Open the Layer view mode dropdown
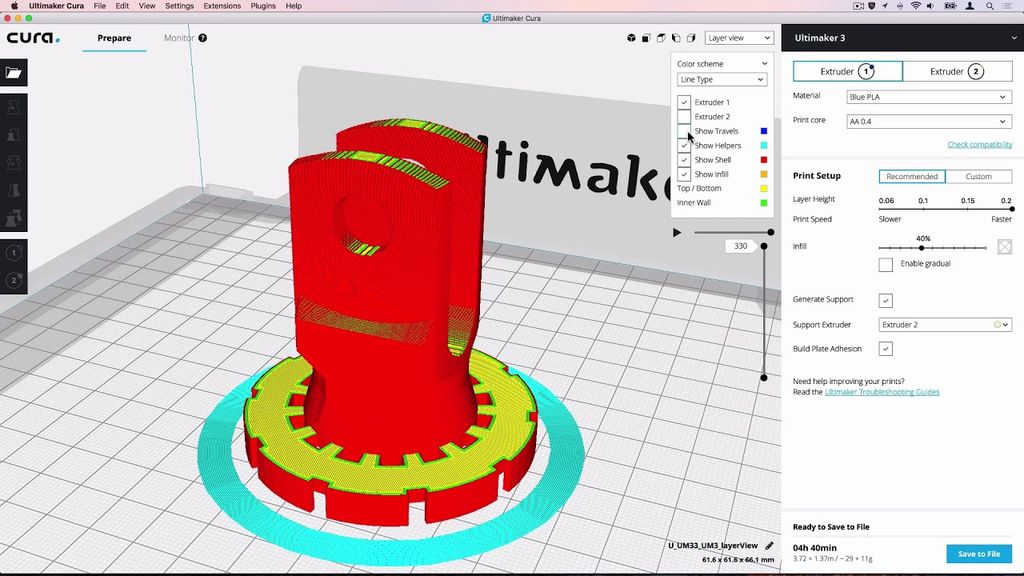This screenshot has width=1024, height=576. [x=739, y=38]
